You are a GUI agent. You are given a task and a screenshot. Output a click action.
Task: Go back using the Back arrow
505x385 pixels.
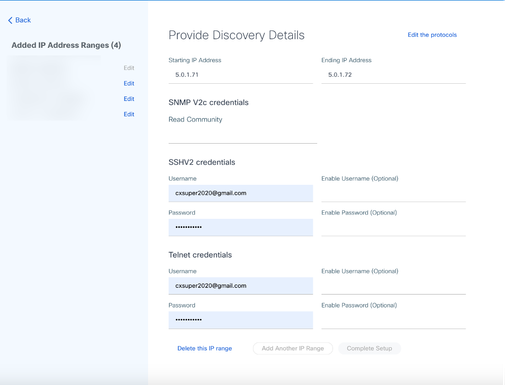pos(19,20)
